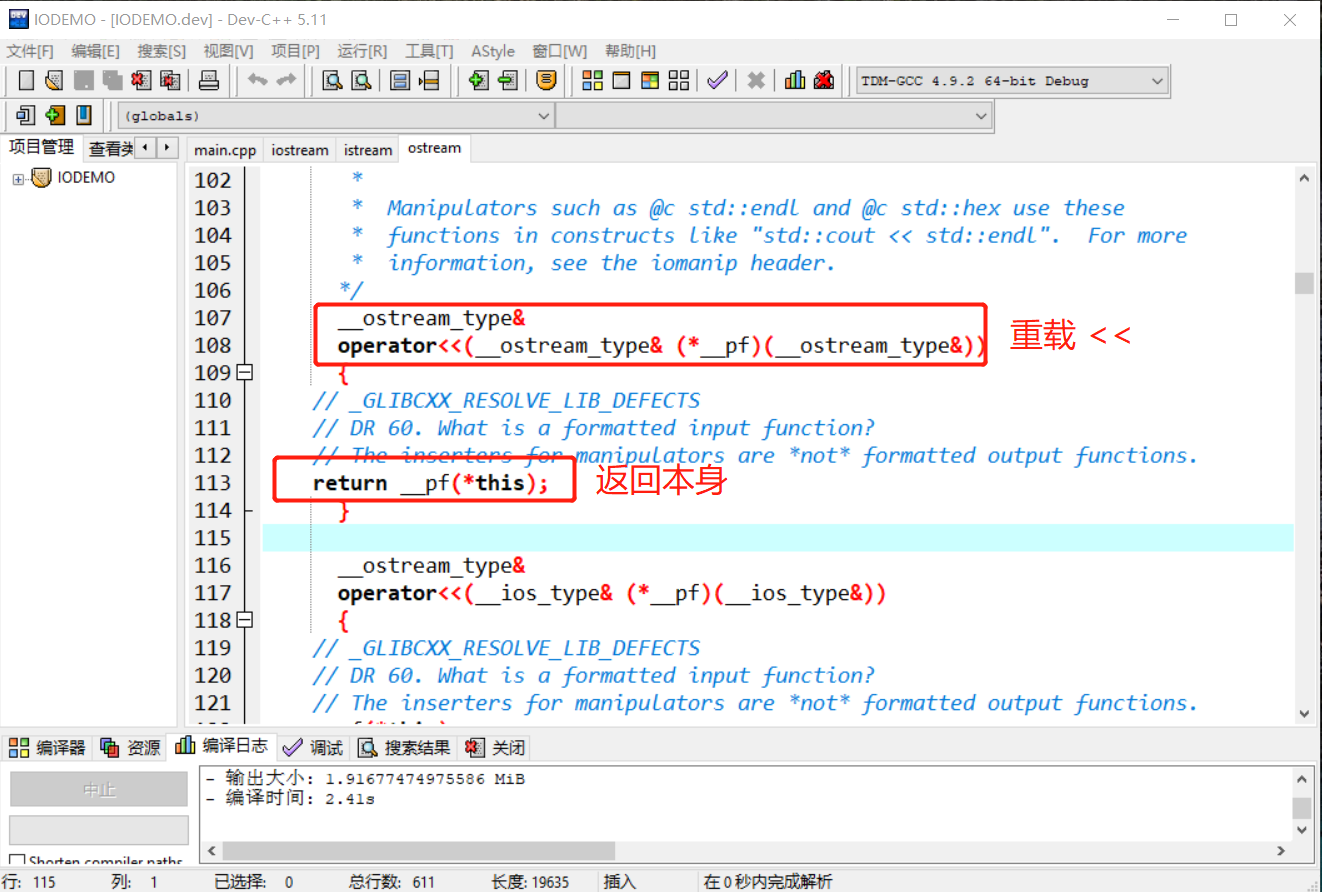
Task: Click the editor vertical scrollbar thumb
Action: pos(1304,283)
